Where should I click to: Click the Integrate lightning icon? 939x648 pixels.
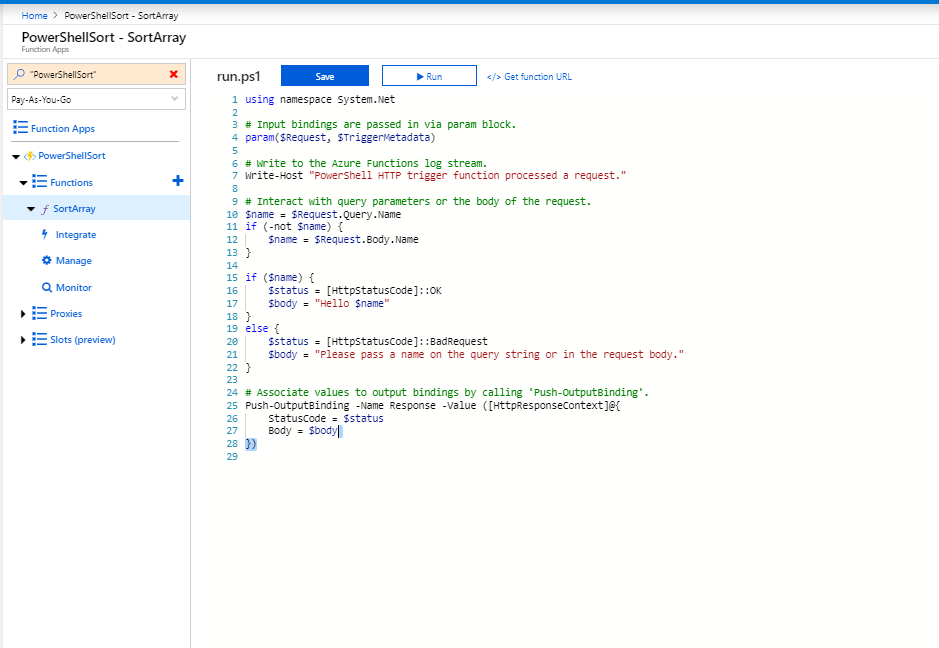click(x=44, y=234)
